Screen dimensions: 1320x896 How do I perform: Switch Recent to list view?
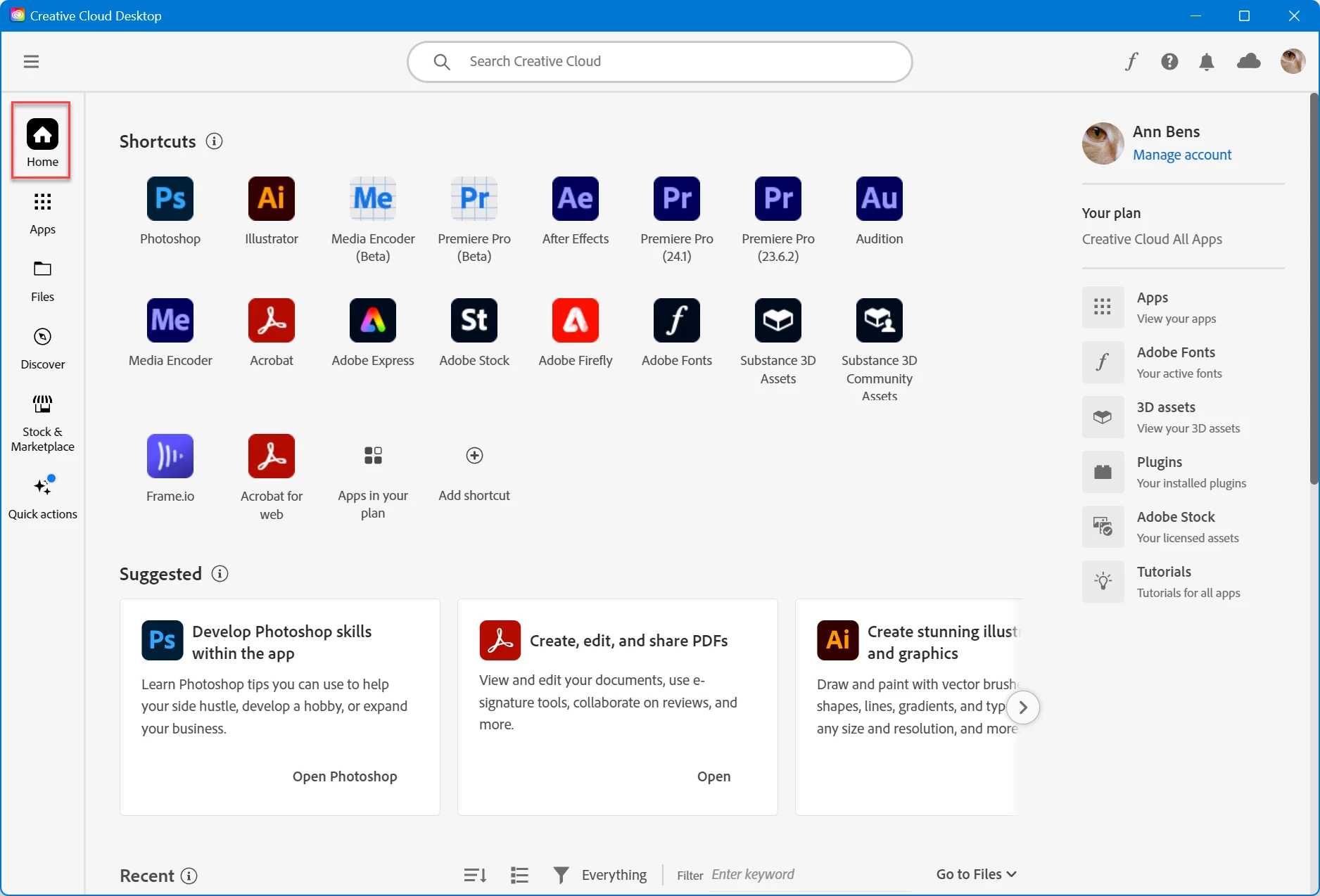520,875
